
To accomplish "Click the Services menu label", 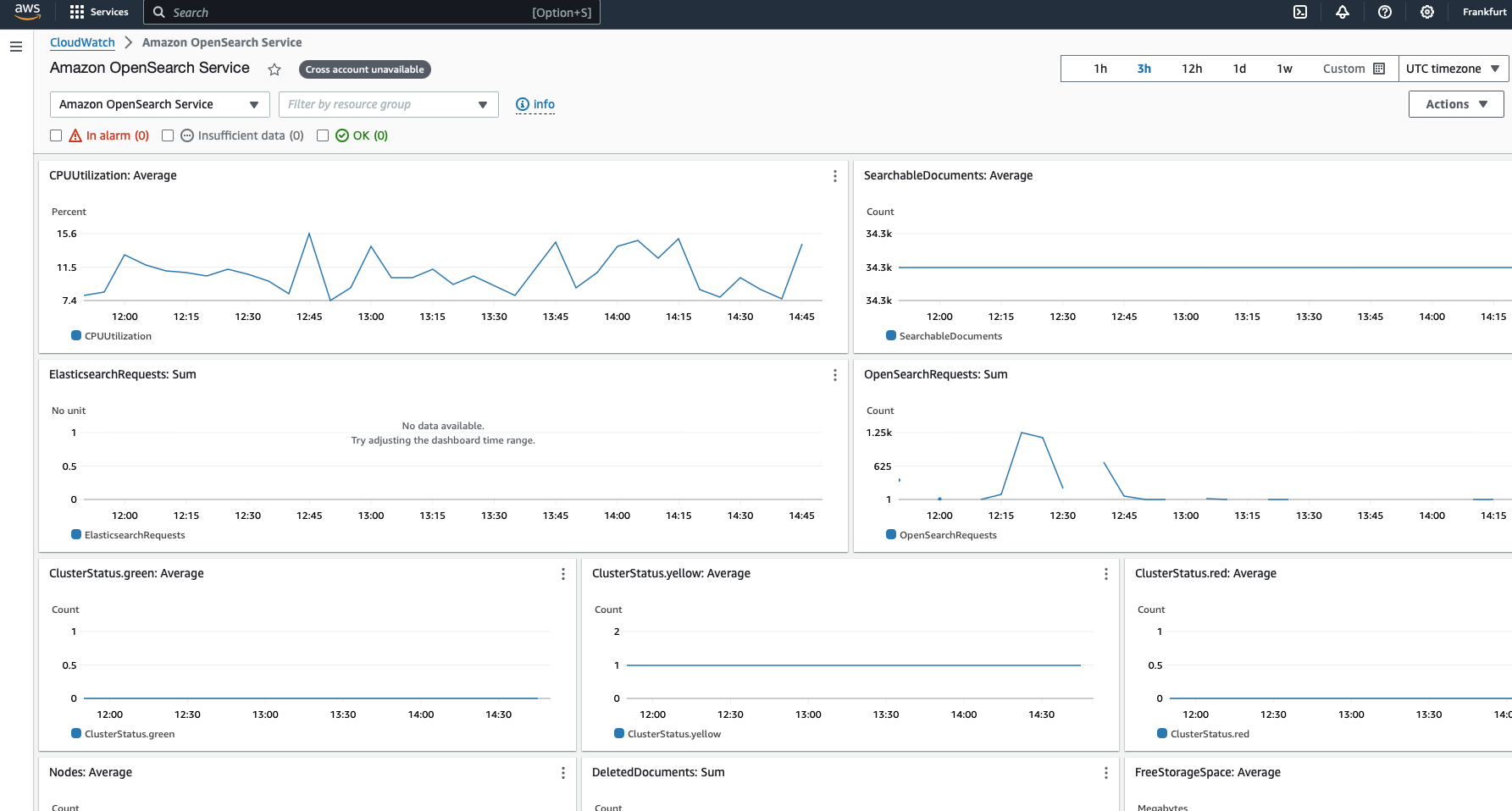I will click(x=109, y=12).
